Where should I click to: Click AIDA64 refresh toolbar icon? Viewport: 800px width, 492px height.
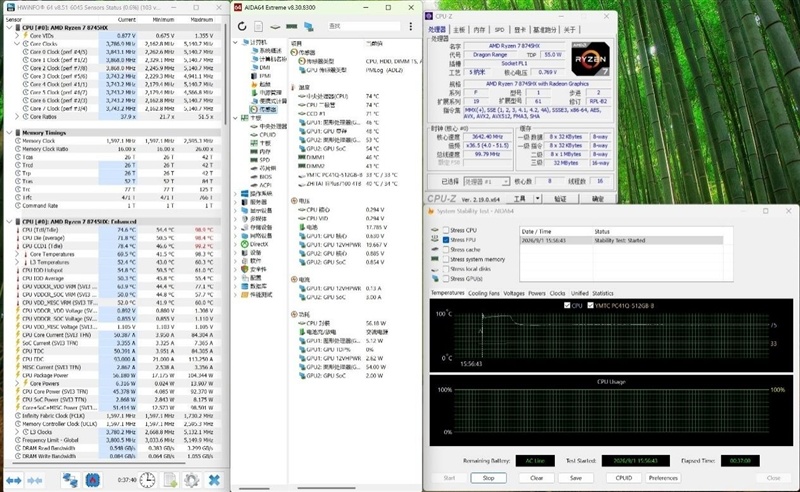[242, 26]
